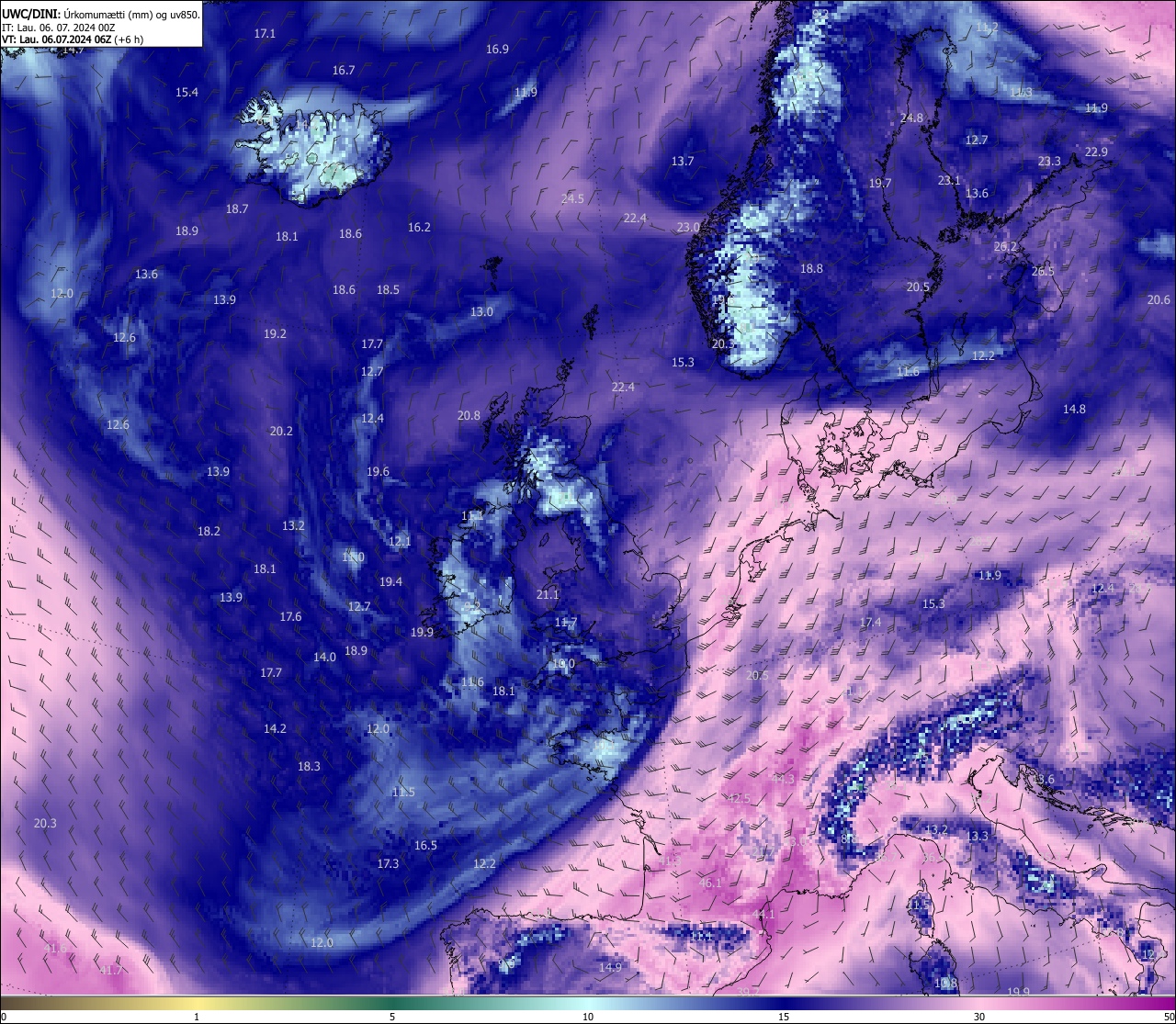Click the 18.8 value over southern Norway
The height and width of the screenshot is (1024, 1176).
[811, 268]
